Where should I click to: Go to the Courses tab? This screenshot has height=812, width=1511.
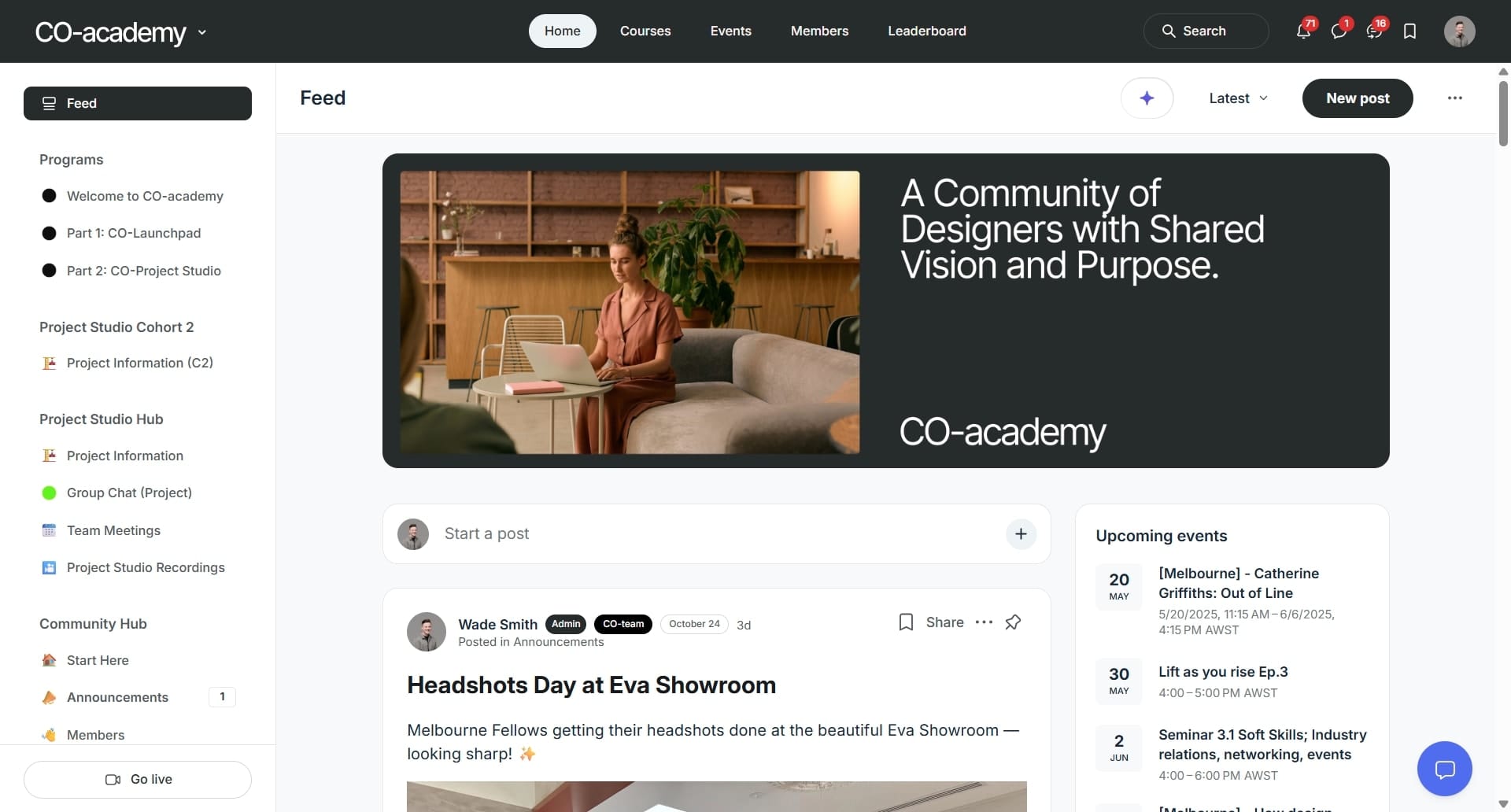(x=645, y=31)
